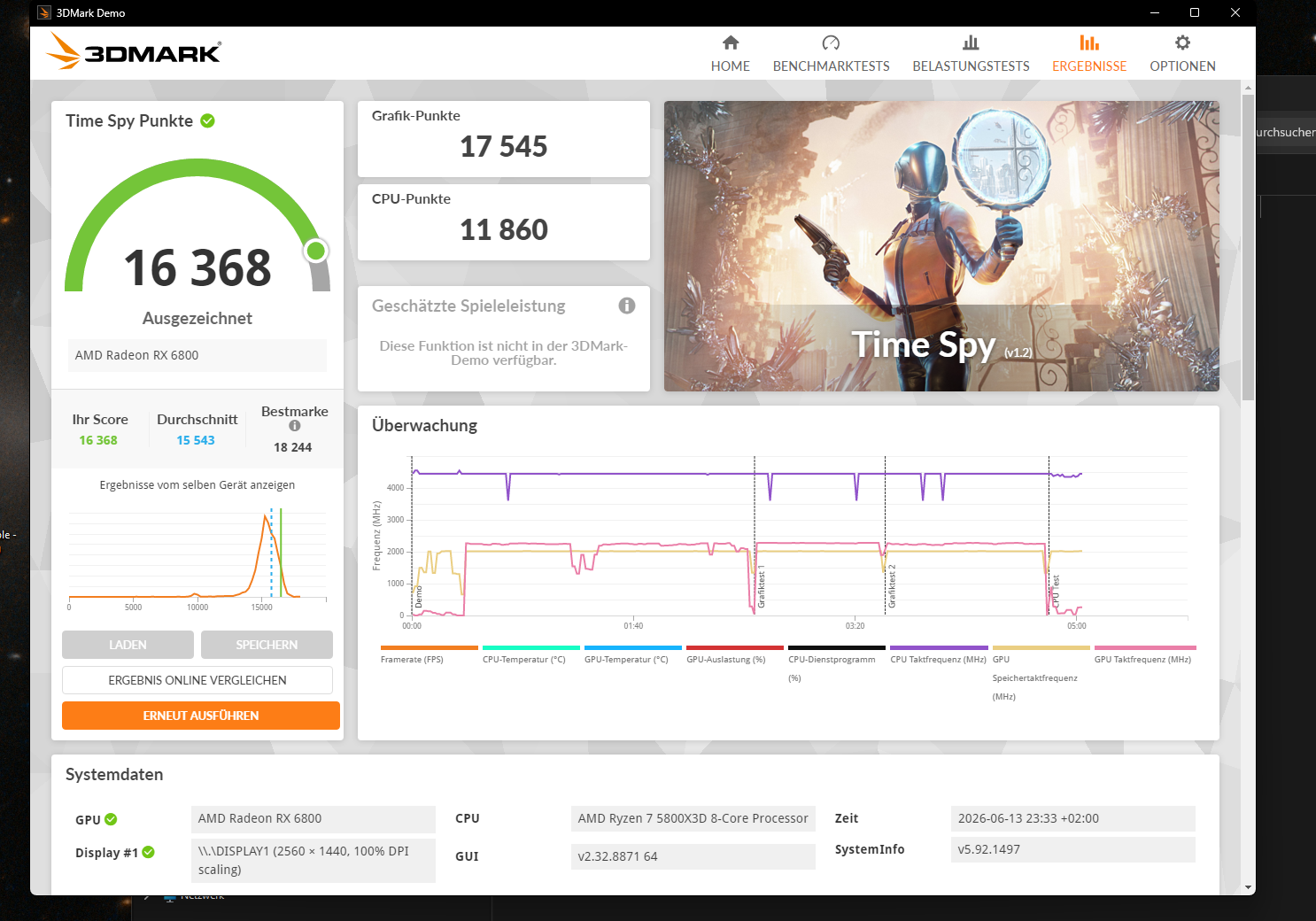This screenshot has height=921, width=1316.
Task: Toggle the GPU Taktfrequenz legend entry
Action: coord(1144,654)
